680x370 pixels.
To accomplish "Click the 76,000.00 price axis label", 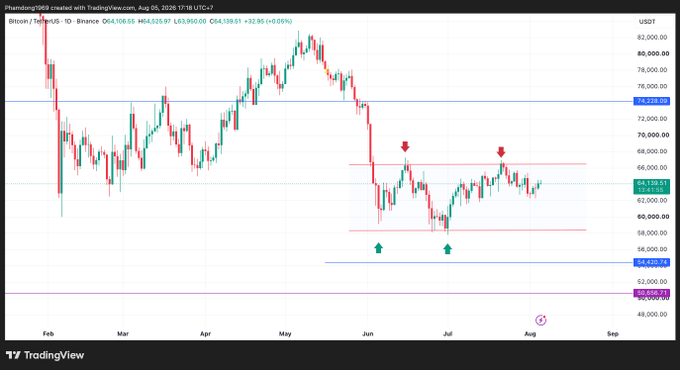I will click(652, 86).
